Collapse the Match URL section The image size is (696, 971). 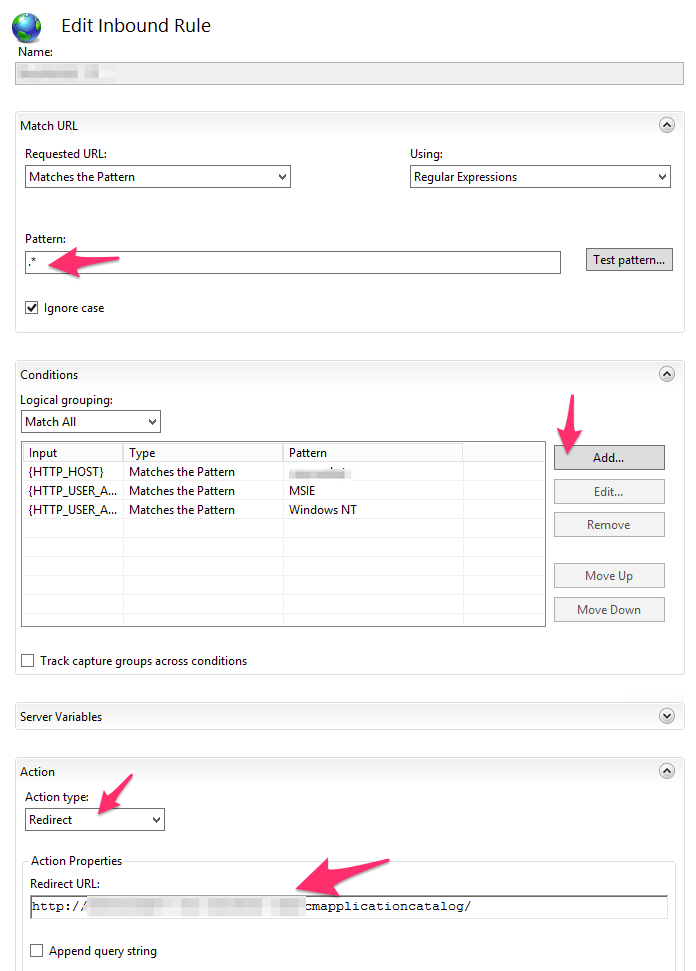[666, 125]
